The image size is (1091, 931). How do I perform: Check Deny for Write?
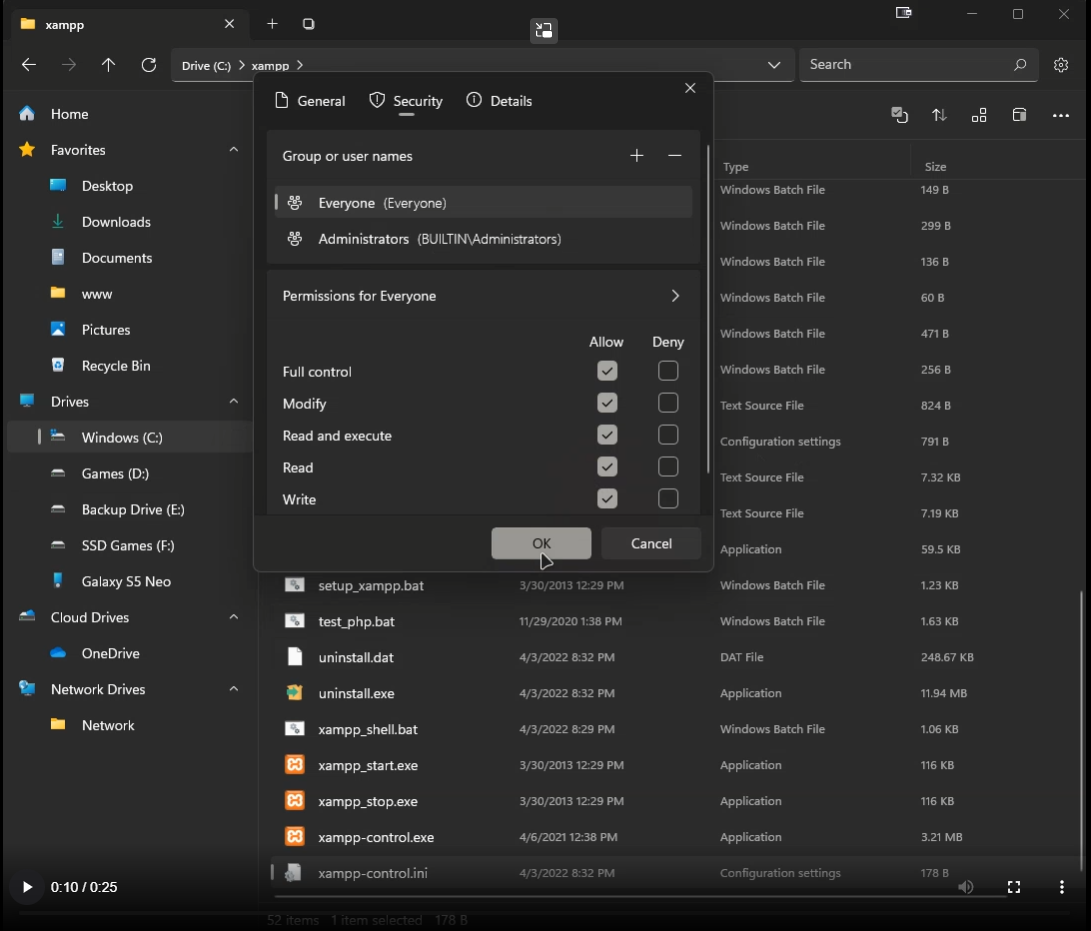[x=668, y=499]
